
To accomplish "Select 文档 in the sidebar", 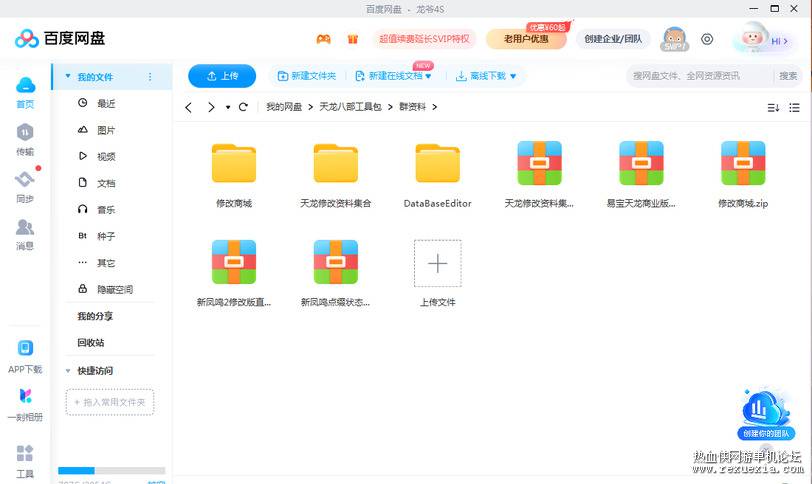I will (x=106, y=183).
